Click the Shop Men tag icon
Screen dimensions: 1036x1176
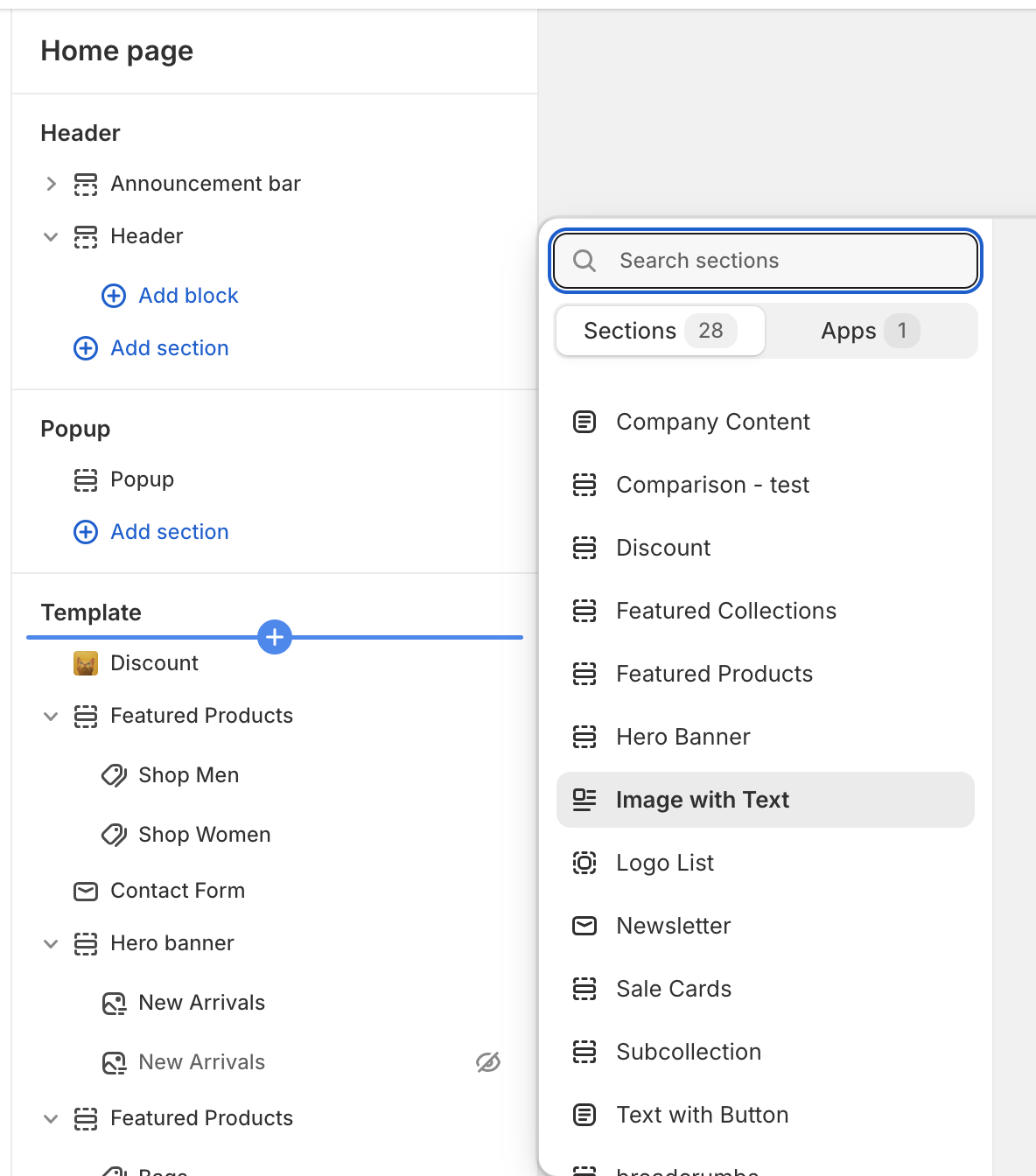(x=114, y=776)
